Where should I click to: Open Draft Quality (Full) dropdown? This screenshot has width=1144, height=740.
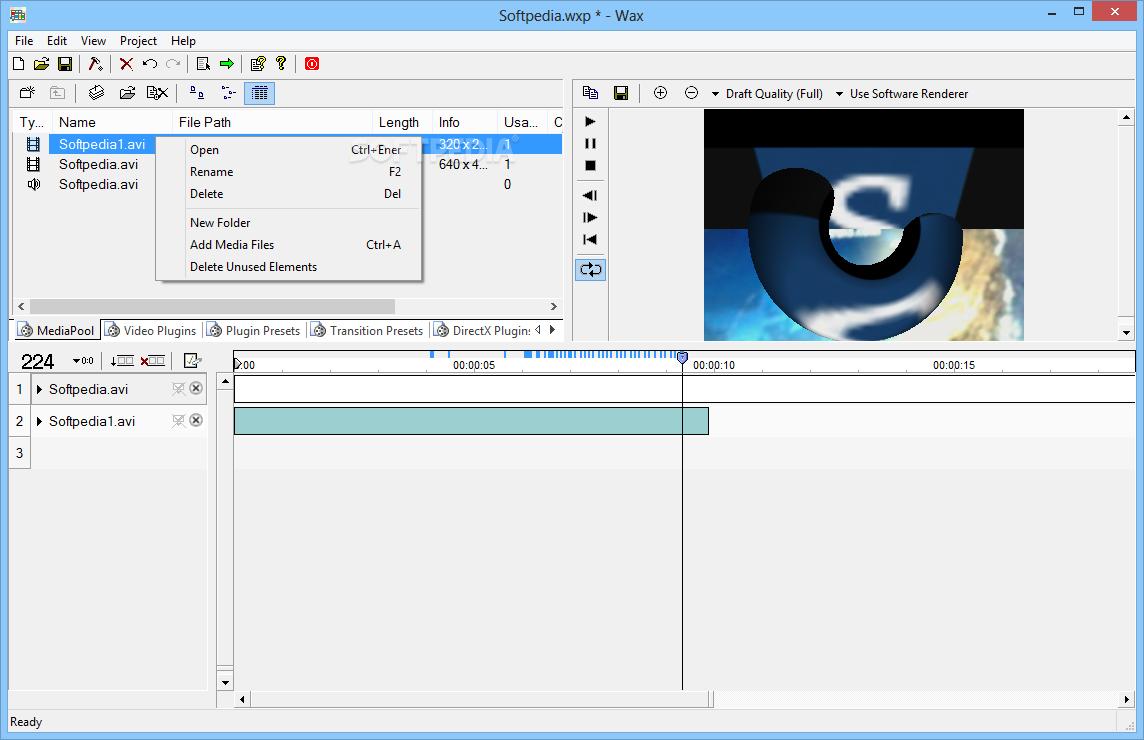click(x=767, y=93)
